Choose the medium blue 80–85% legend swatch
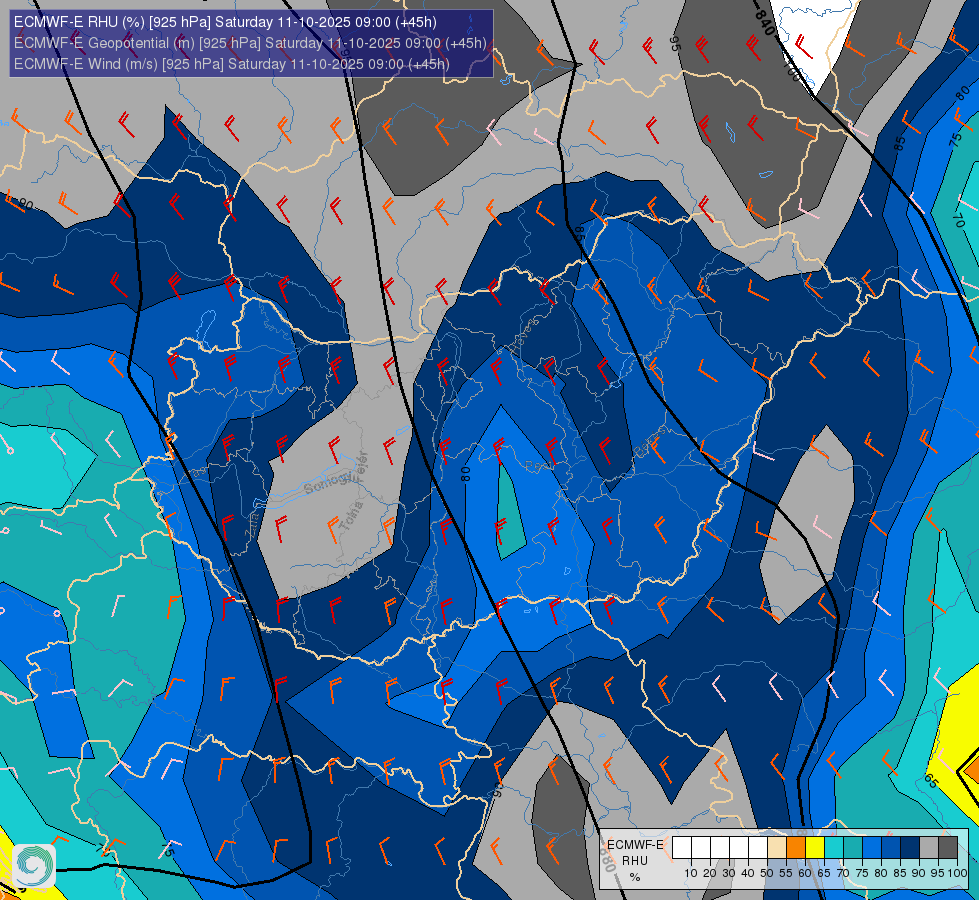Viewport: 979px width, 900px height. click(x=891, y=847)
